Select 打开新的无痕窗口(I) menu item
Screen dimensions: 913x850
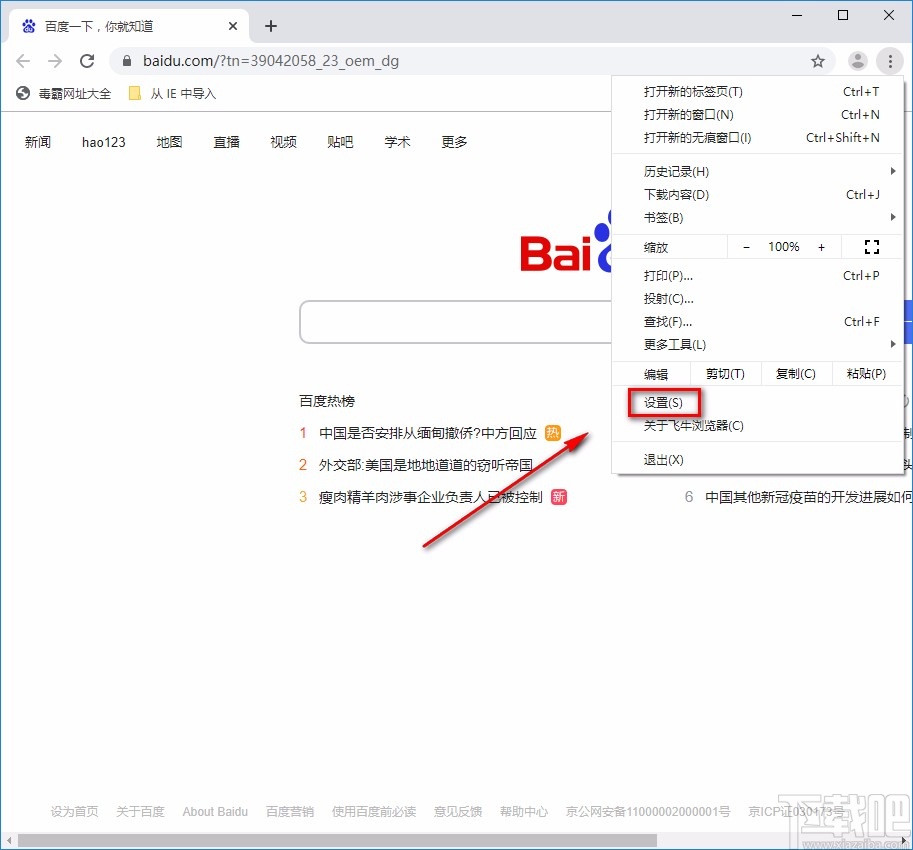click(x=757, y=137)
